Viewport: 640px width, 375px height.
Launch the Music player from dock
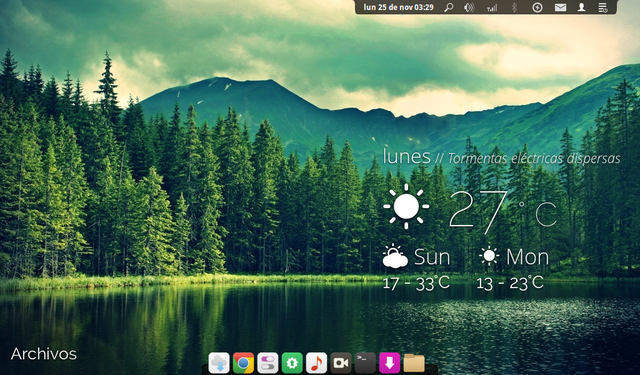(x=316, y=363)
